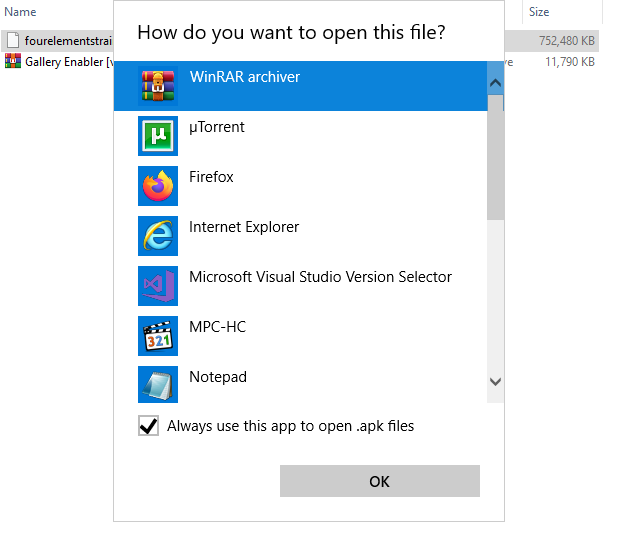
Task: Sort files by the Size column header
Action: [539, 12]
